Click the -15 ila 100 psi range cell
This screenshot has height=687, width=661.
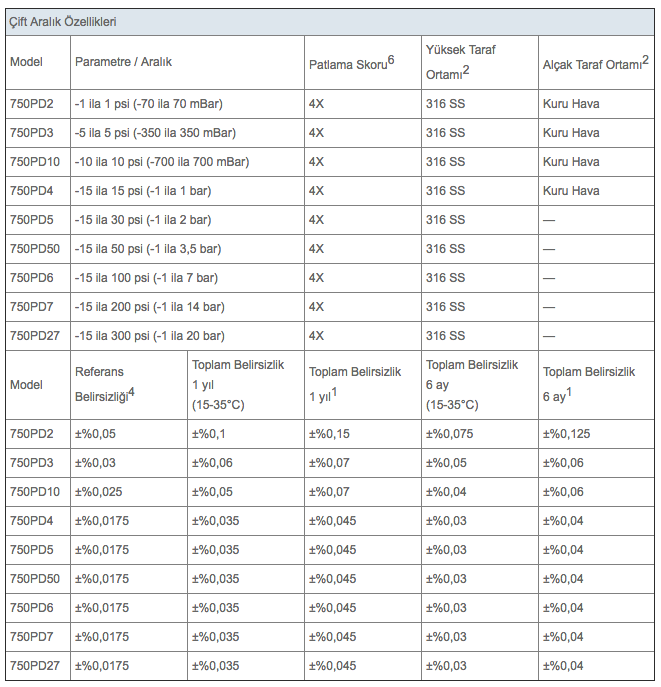(x=146, y=277)
